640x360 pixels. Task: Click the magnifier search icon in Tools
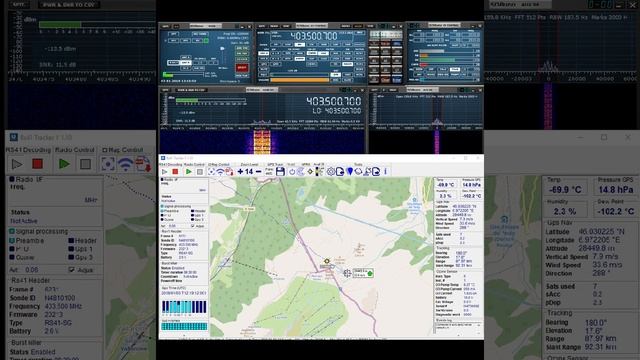pos(367,172)
